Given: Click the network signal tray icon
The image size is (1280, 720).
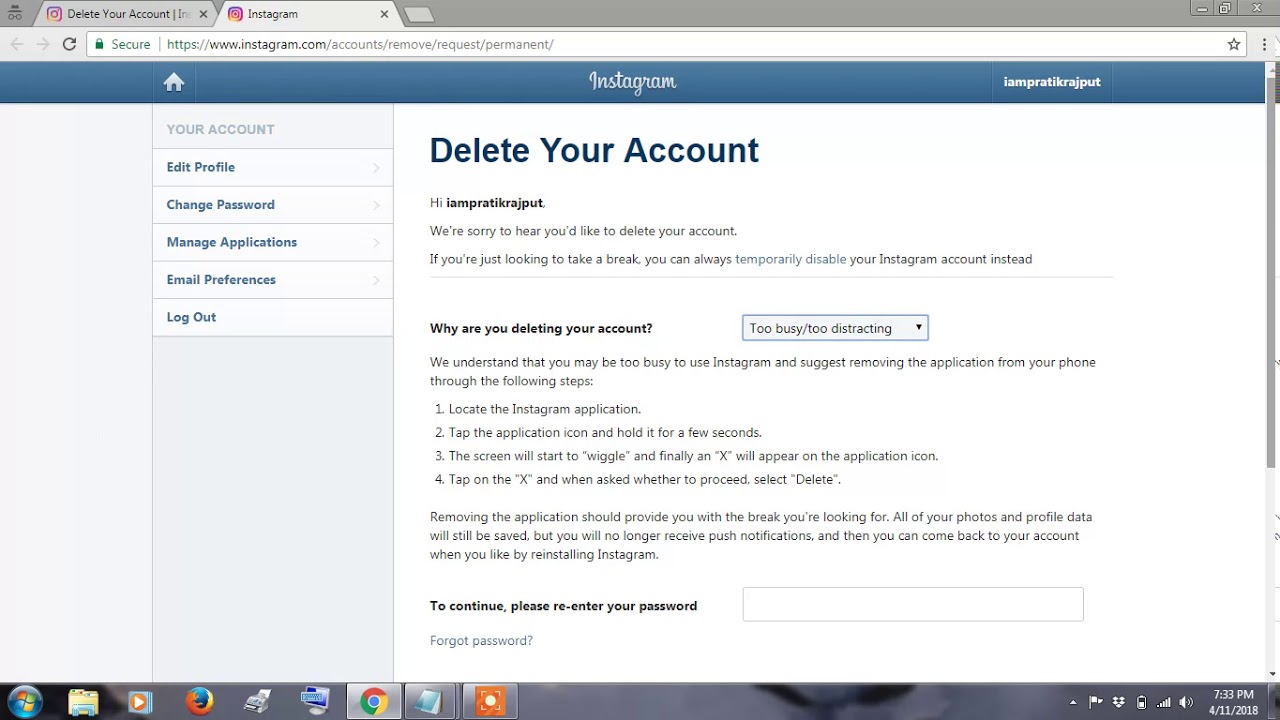Looking at the screenshot, I should point(1164,702).
